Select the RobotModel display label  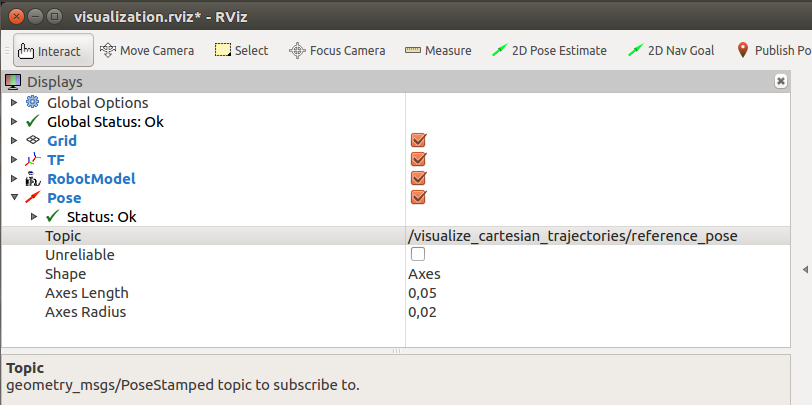click(x=91, y=179)
